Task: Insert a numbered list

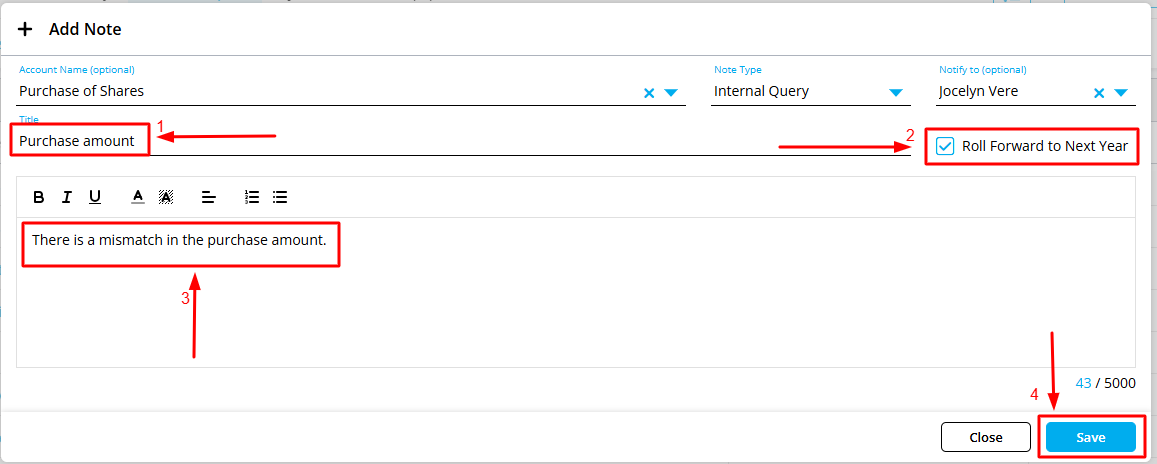Action: [x=252, y=197]
